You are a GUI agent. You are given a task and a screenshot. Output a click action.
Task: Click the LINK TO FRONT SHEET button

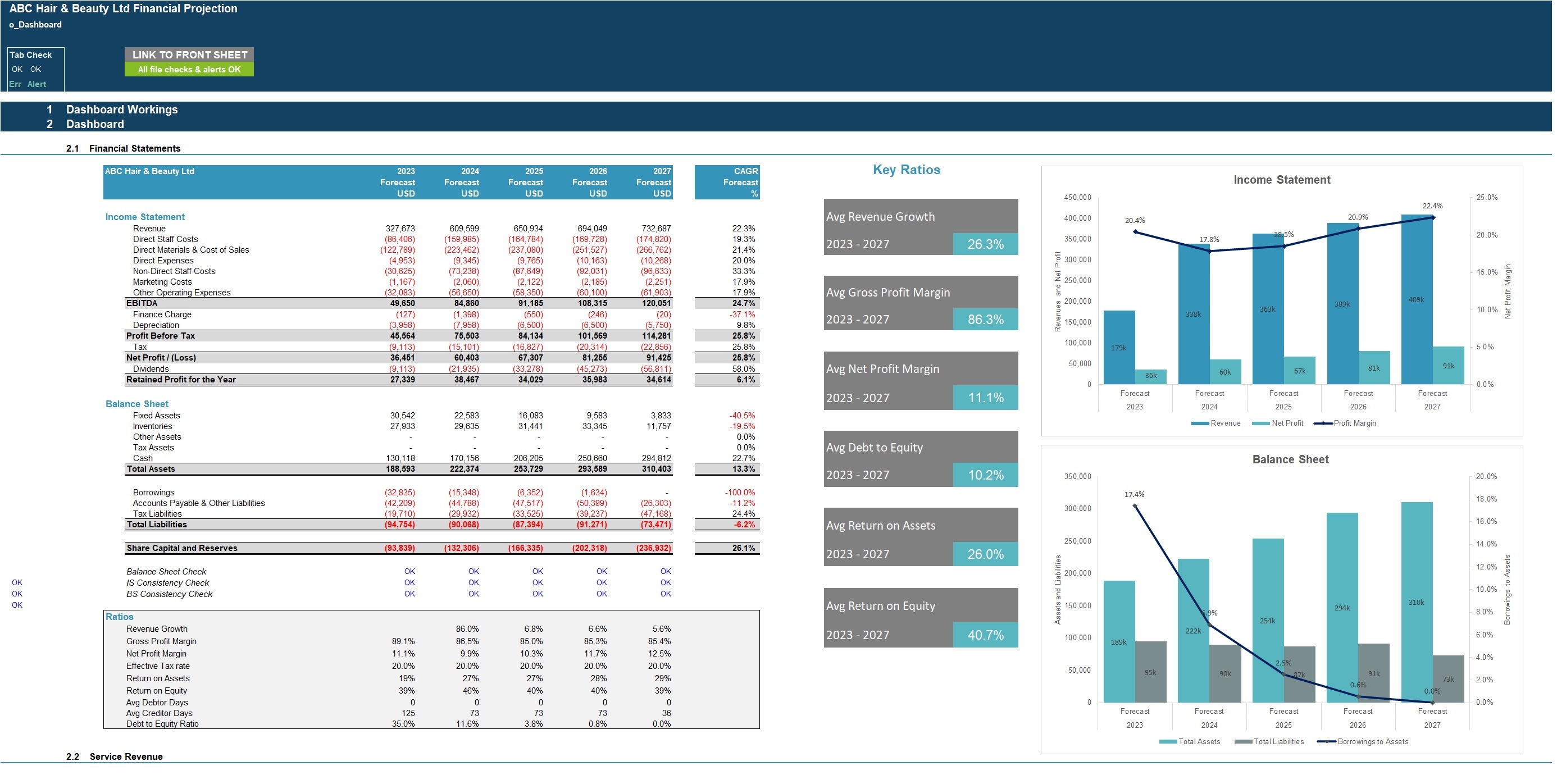pos(189,54)
